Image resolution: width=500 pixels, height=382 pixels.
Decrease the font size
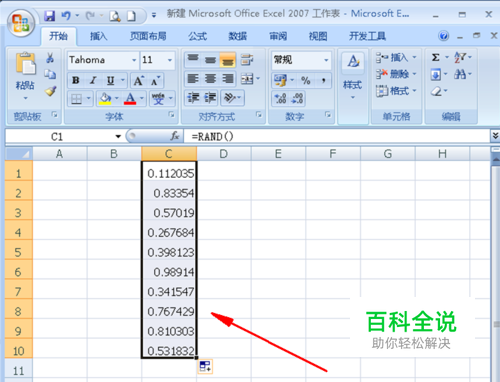pyautogui.click(x=155, y=80)
